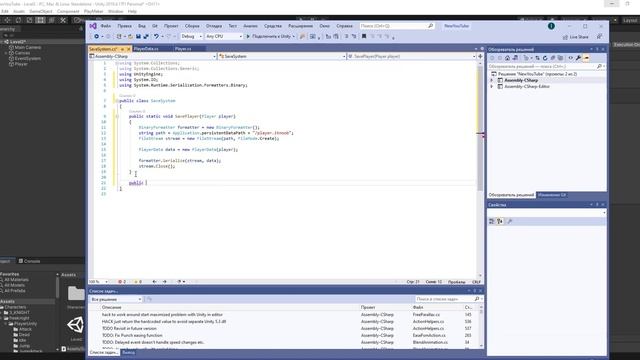Open the Расширения menu
640x360 pixels.
pyautogui.click(x=300, y=26)
